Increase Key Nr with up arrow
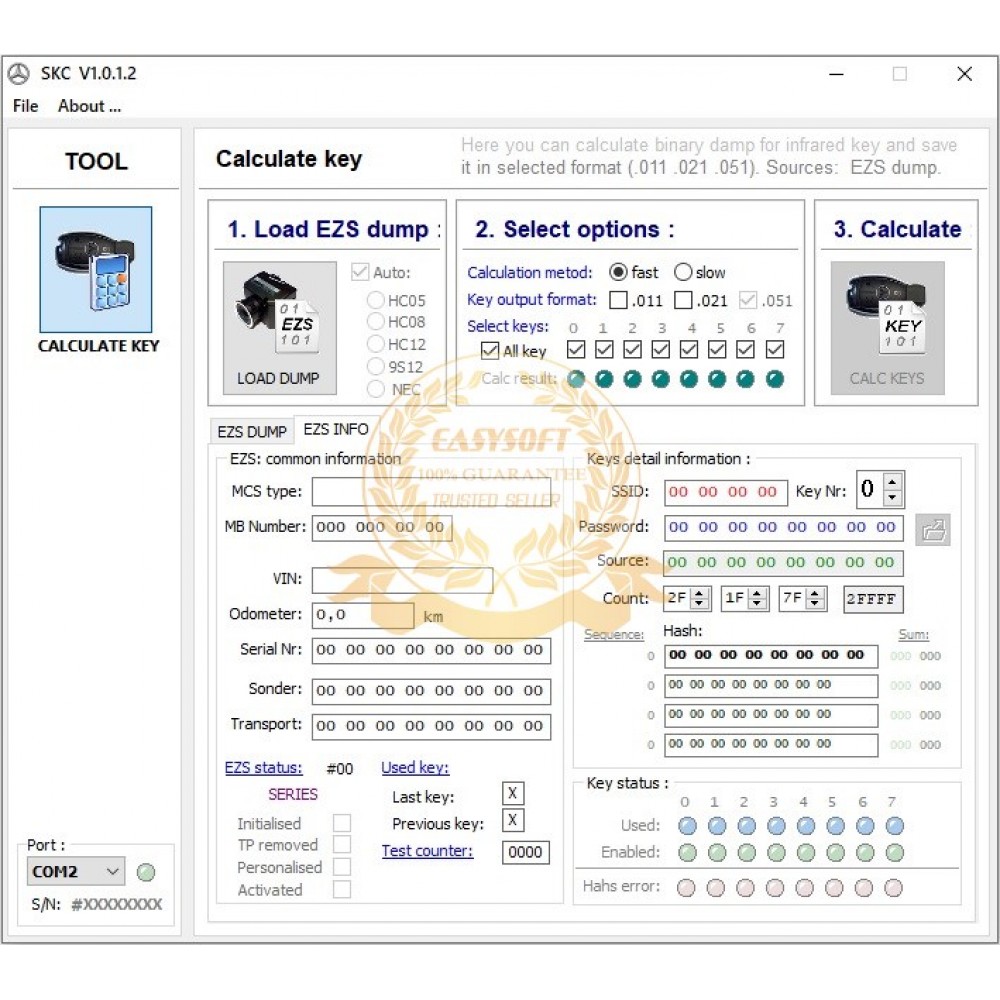This screenshot has width=1000, height=1000. point(893,482)
